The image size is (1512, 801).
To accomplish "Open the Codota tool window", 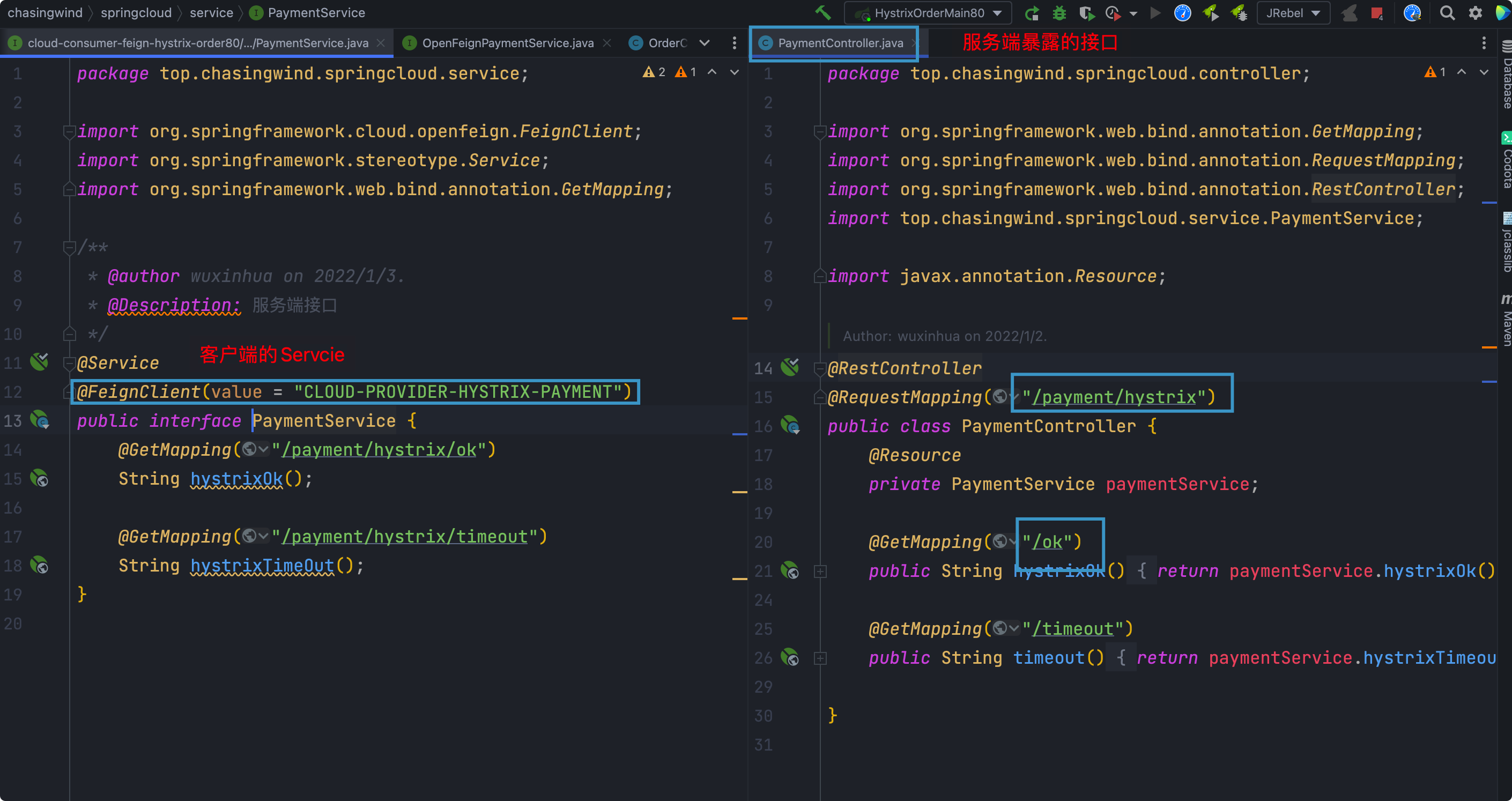I will pos(1506,160).
